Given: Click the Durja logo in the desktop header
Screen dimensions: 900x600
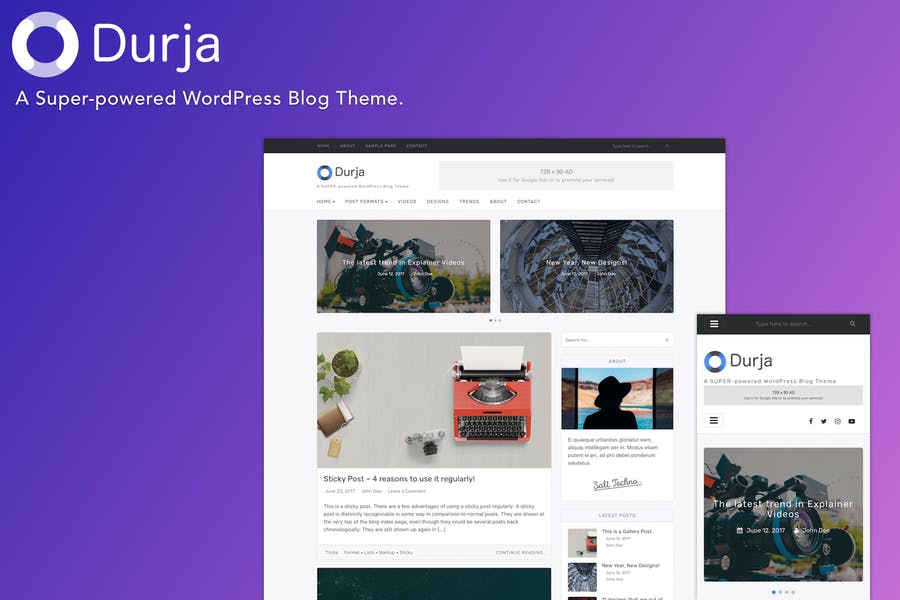Looking at the screenshot, I should [x=338, y=172].
